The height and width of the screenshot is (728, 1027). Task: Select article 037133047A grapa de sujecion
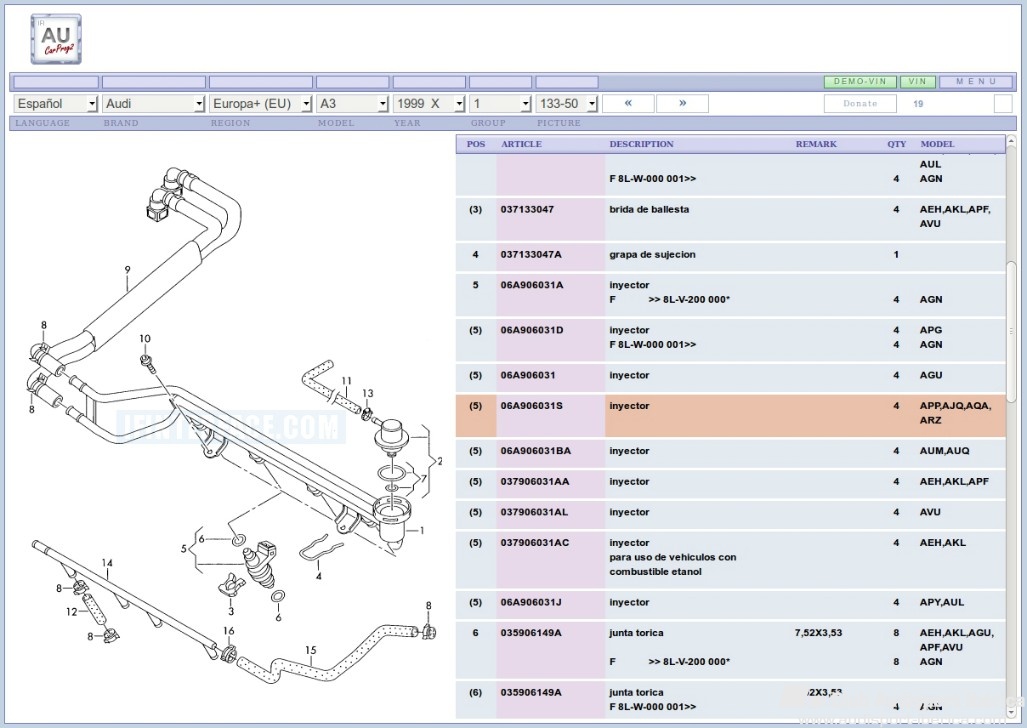[x=531, y=255]
